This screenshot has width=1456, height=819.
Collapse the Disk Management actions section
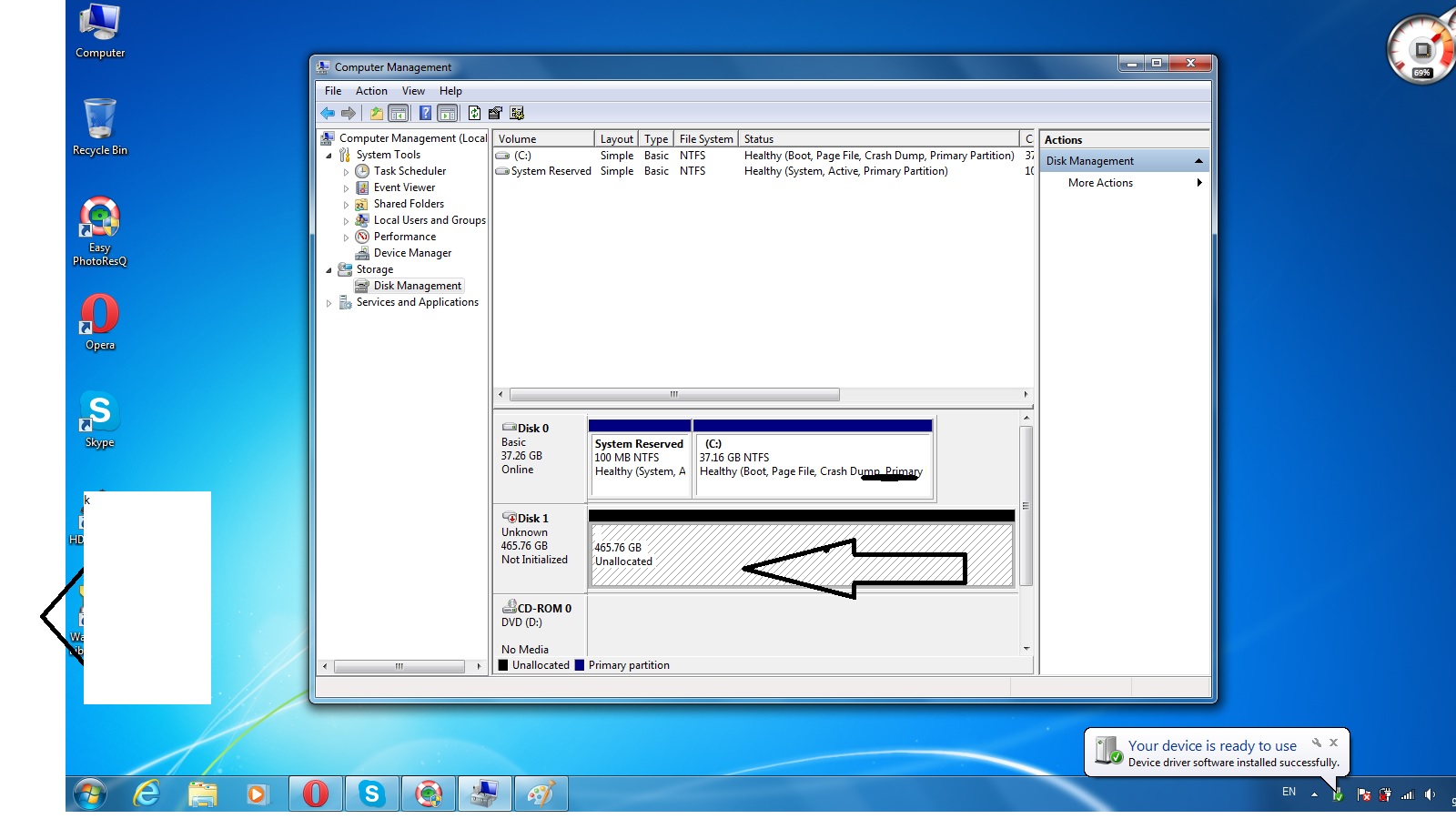coord(1198,161)
